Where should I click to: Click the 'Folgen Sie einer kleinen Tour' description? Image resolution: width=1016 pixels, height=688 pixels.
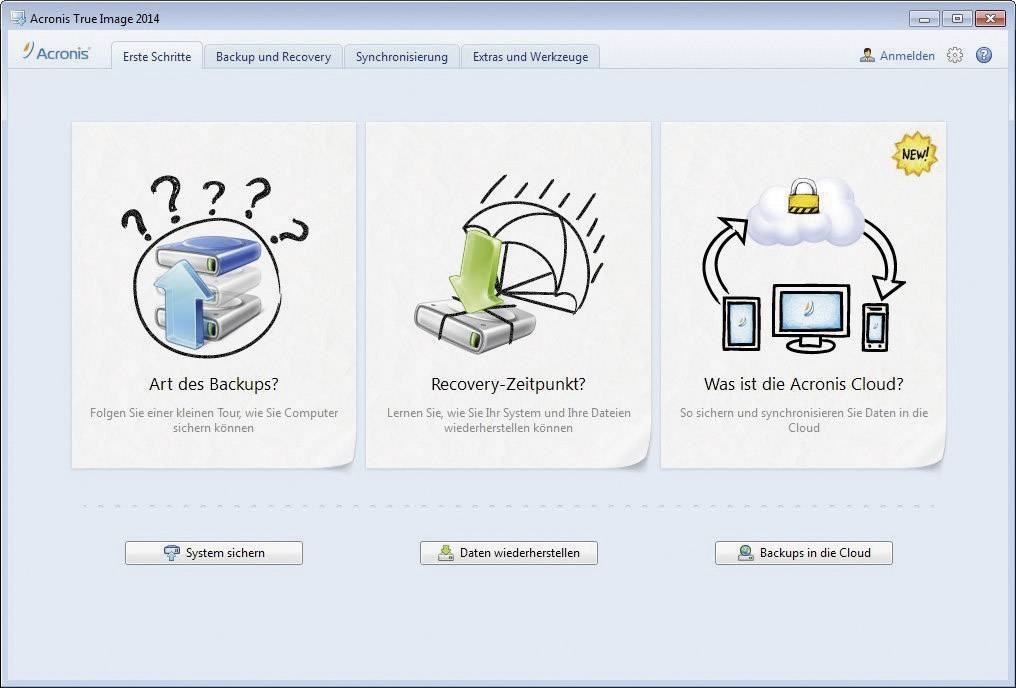pos(214,420)
